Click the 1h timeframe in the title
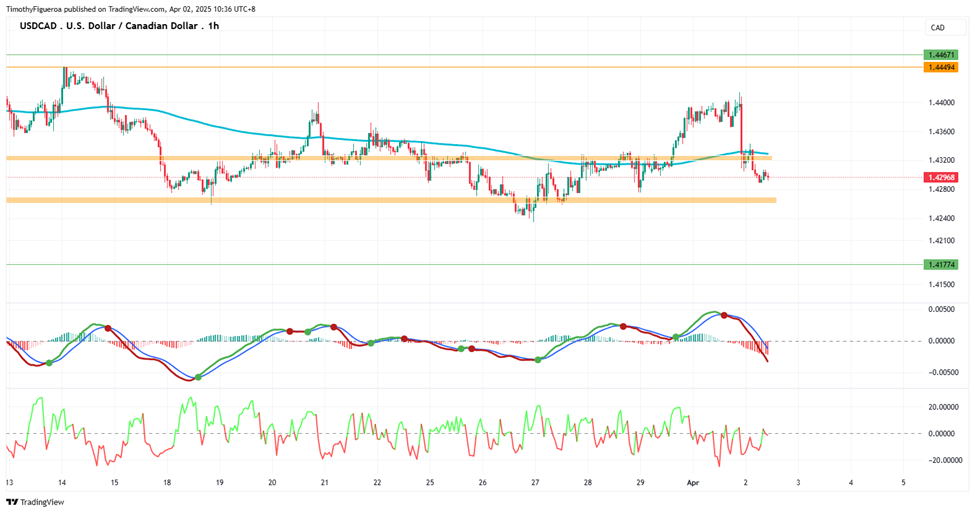This screenshot has height=513, width=975. pos(213,26)
